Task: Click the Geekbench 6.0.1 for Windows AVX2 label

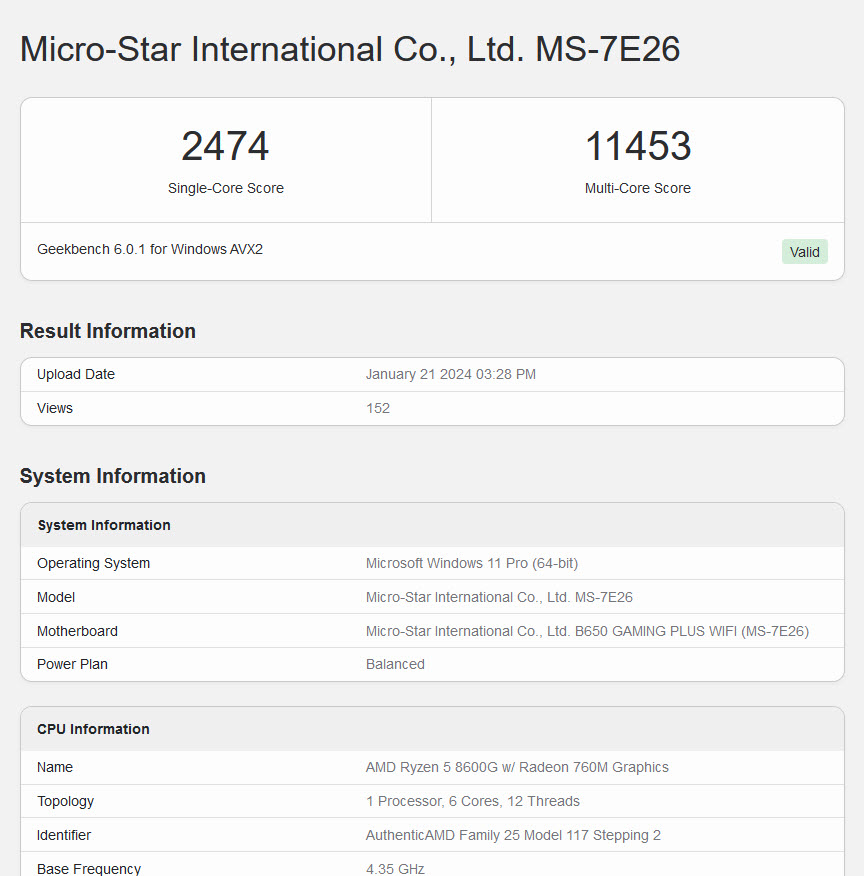Action: tap(149, 249)
